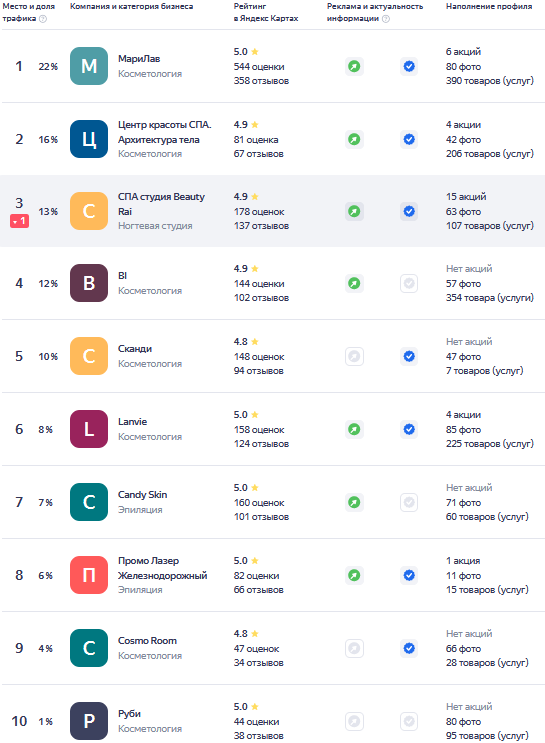Open the crimson L avatar of Lanvie
Viewport: 545px width, 743px height.
[x=89, y=429]
